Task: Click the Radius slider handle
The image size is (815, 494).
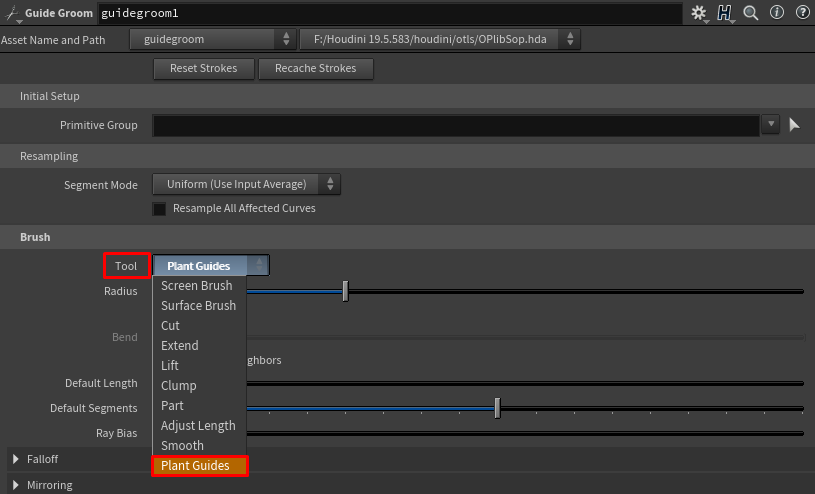Action: [x=345, y=291]
